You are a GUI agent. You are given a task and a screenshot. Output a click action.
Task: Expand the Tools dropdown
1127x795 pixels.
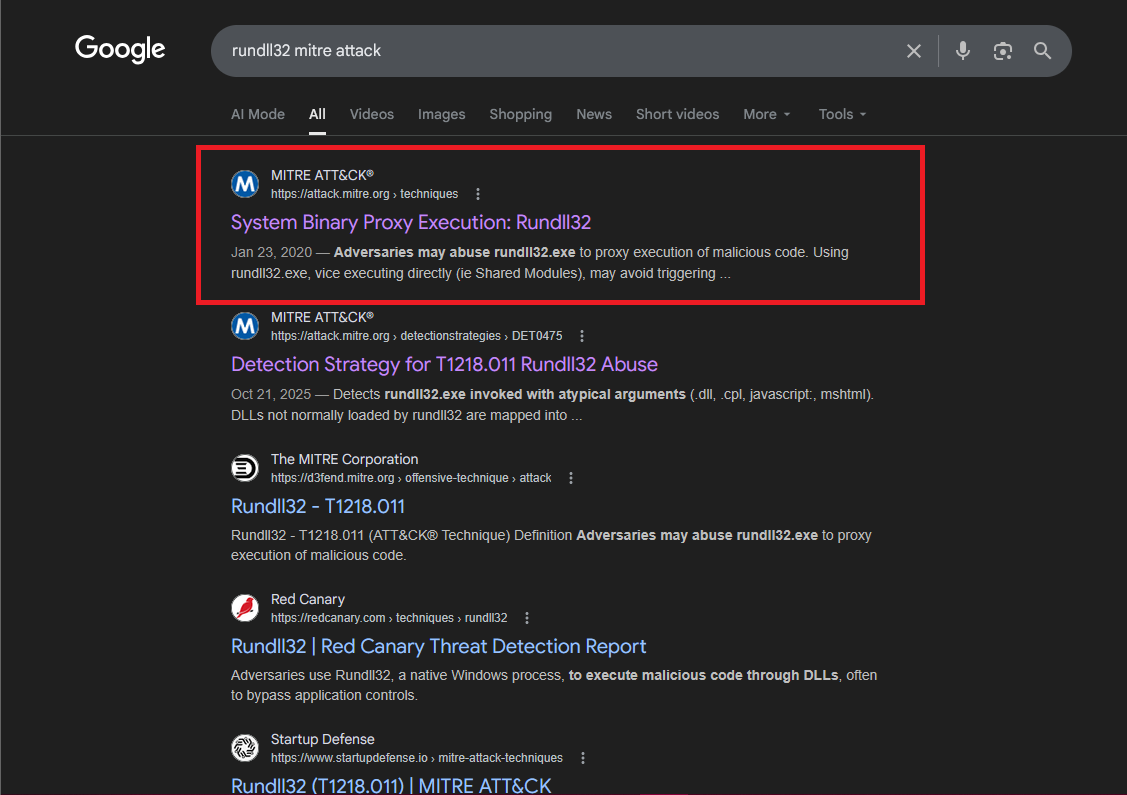point(842,114)
